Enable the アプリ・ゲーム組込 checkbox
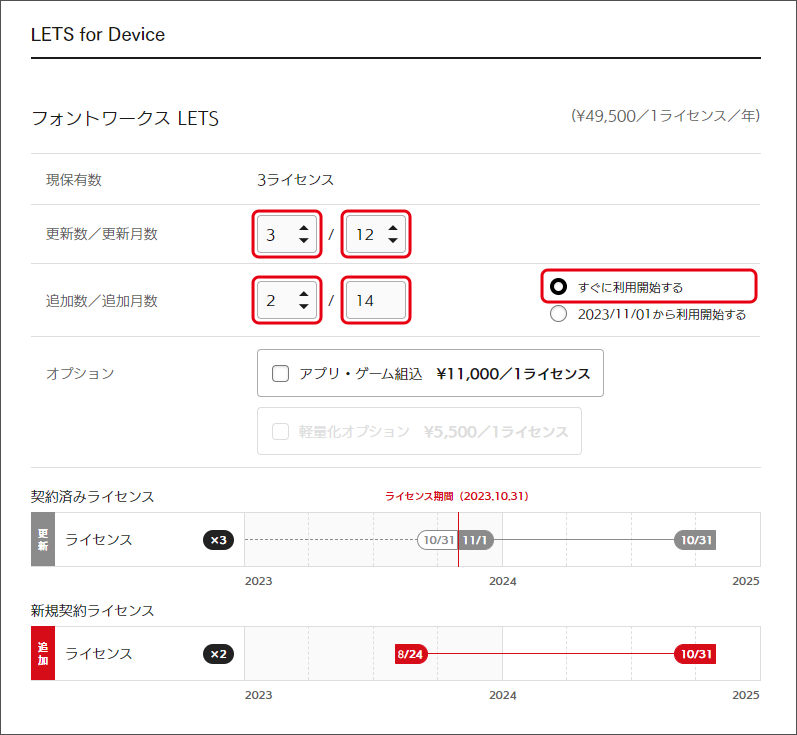 (281, 374)
